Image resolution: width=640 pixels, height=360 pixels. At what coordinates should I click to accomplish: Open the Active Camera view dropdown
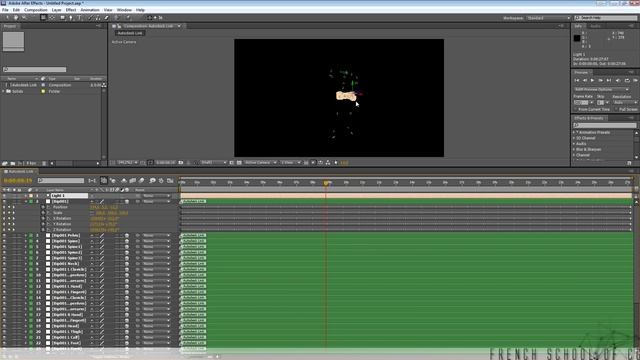(260, 162)
